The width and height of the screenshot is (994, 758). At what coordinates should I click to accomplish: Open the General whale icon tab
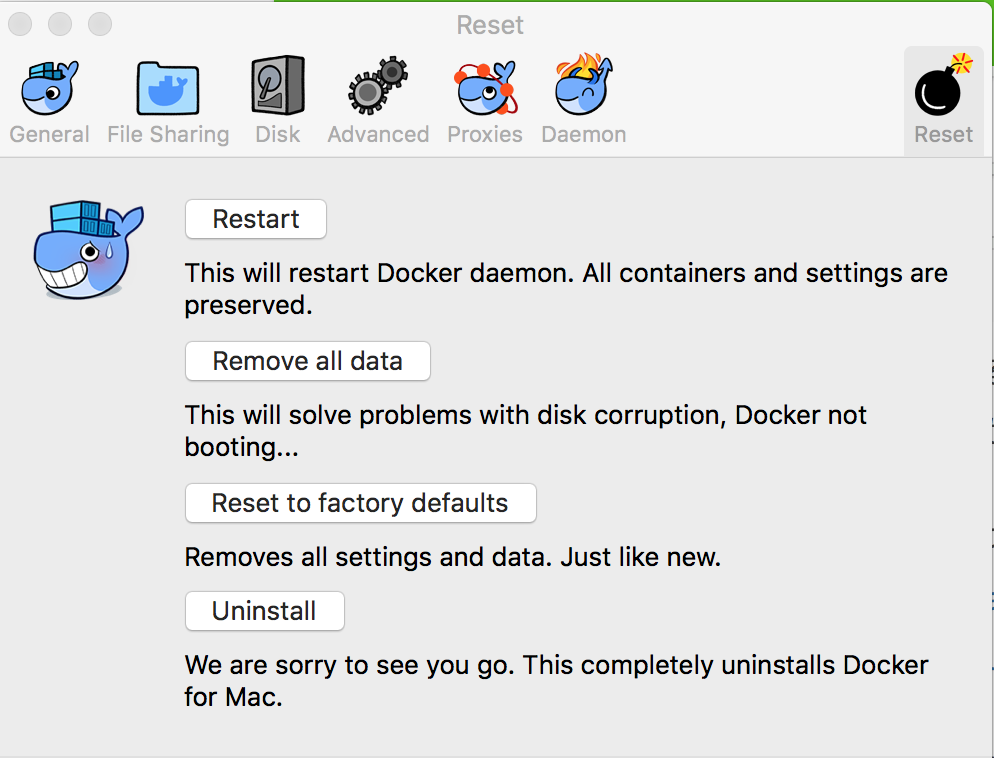point(49,87)
